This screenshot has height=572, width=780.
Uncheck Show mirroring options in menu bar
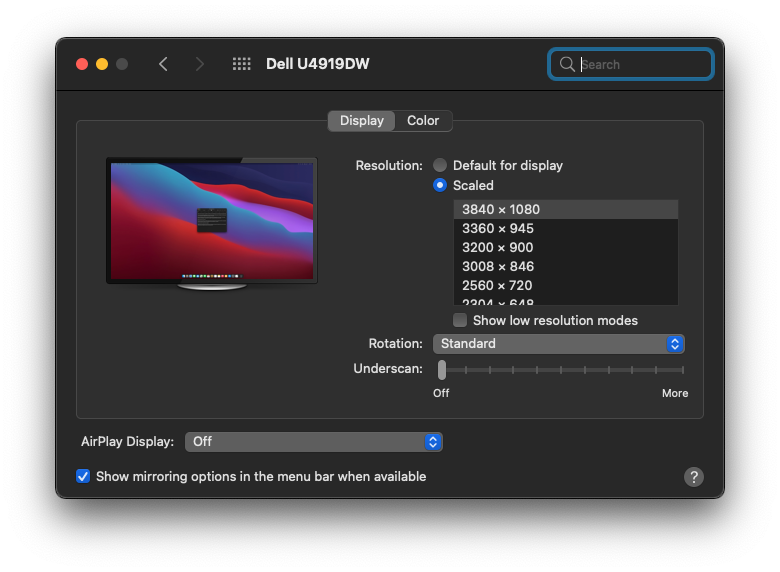pyautogui.click(x=83, y=477)
